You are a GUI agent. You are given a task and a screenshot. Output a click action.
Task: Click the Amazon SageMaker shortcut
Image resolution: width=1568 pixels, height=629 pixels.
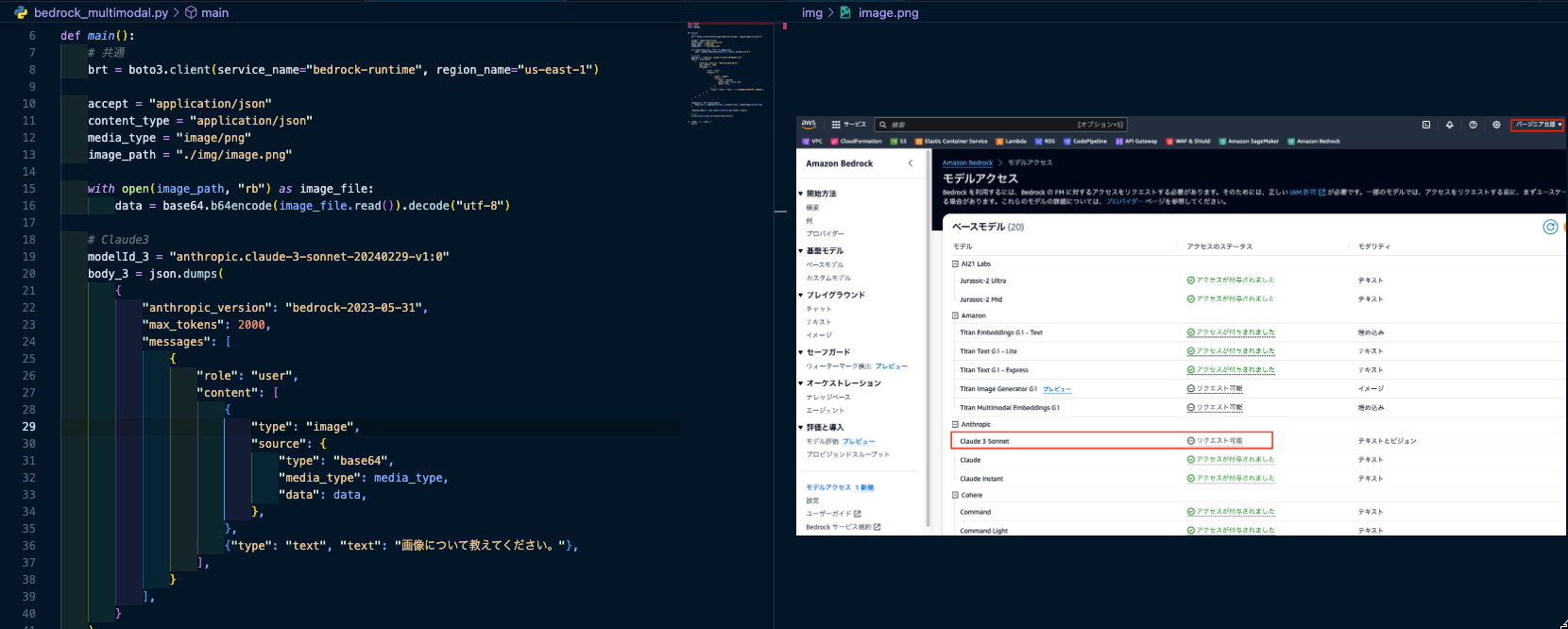(1249, 142)
